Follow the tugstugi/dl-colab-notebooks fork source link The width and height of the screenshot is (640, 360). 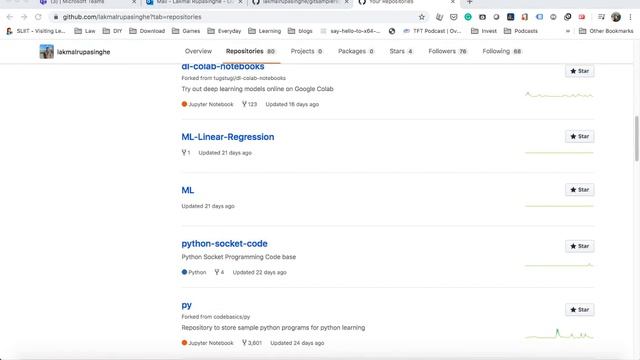tap(249, 78)
